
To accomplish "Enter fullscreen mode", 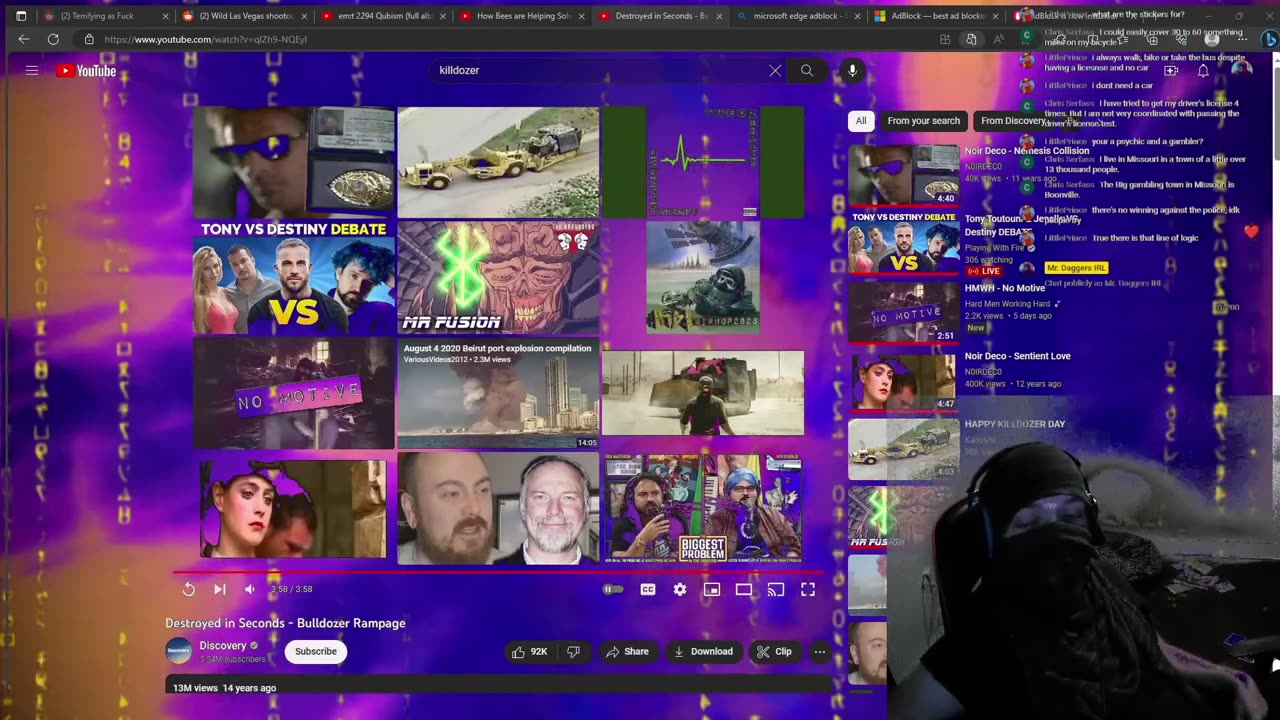I will pos(808,590).
